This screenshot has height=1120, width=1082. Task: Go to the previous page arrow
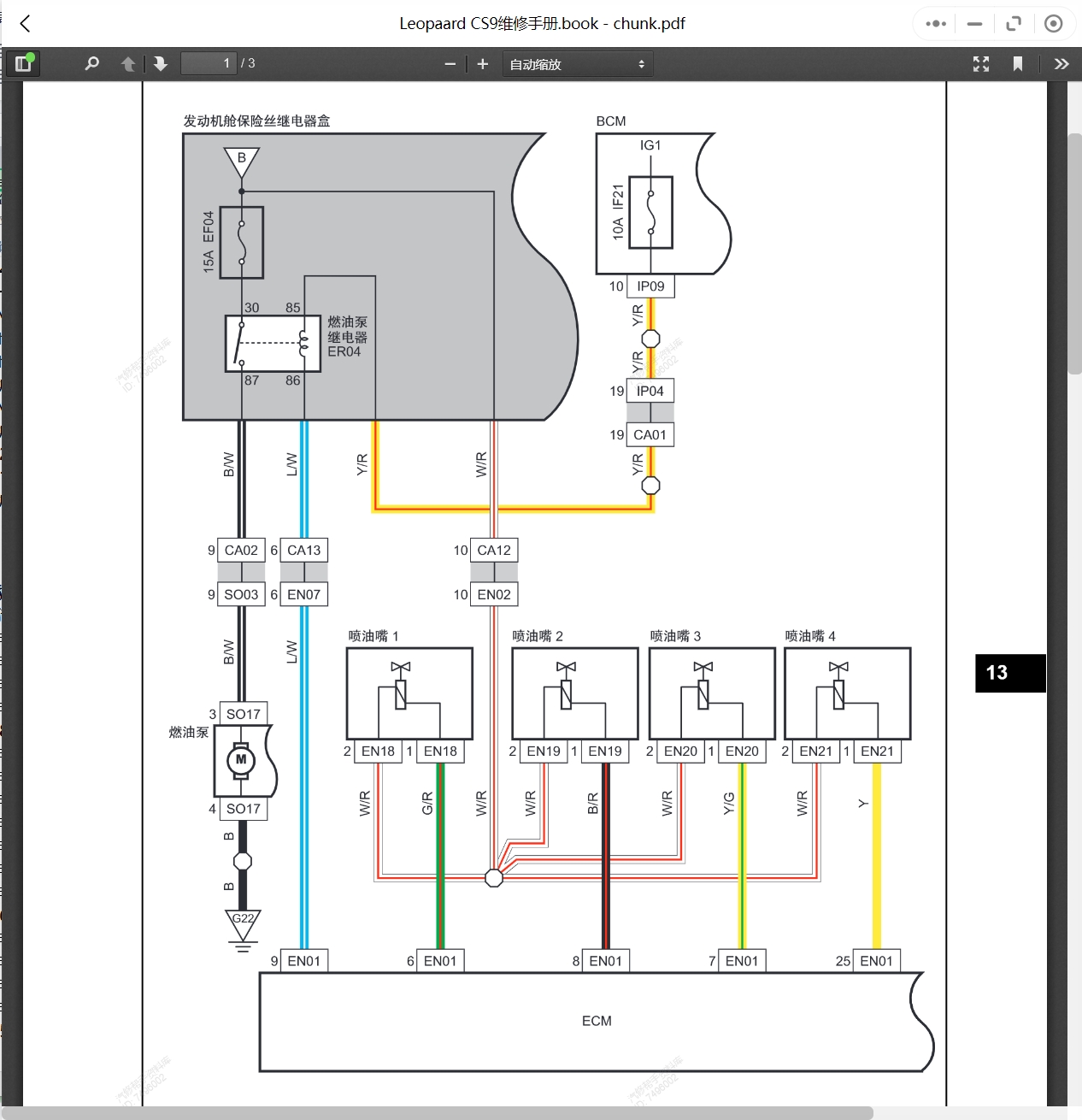coord(128,63)
